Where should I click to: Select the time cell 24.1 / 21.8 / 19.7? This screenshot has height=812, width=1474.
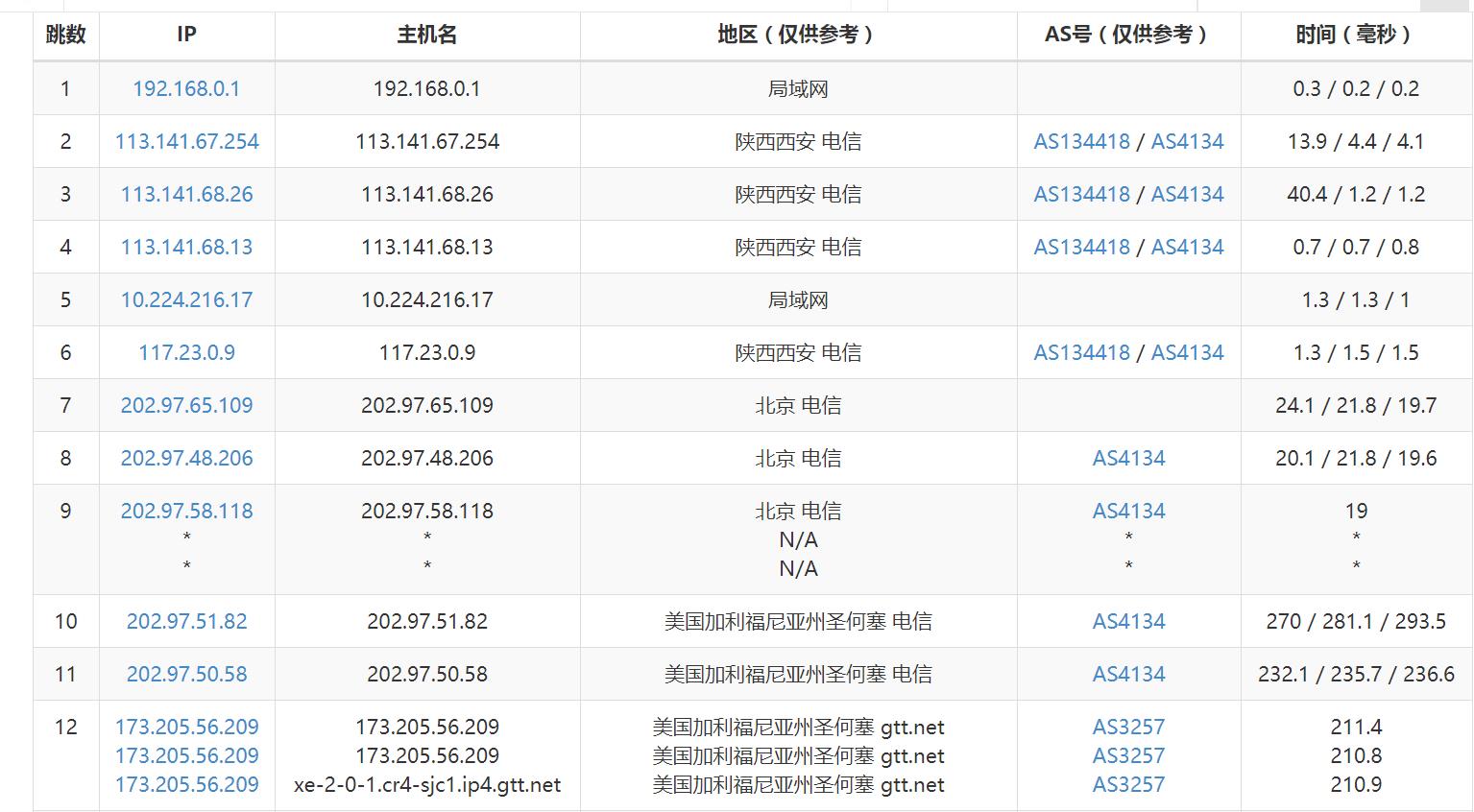1356,405
